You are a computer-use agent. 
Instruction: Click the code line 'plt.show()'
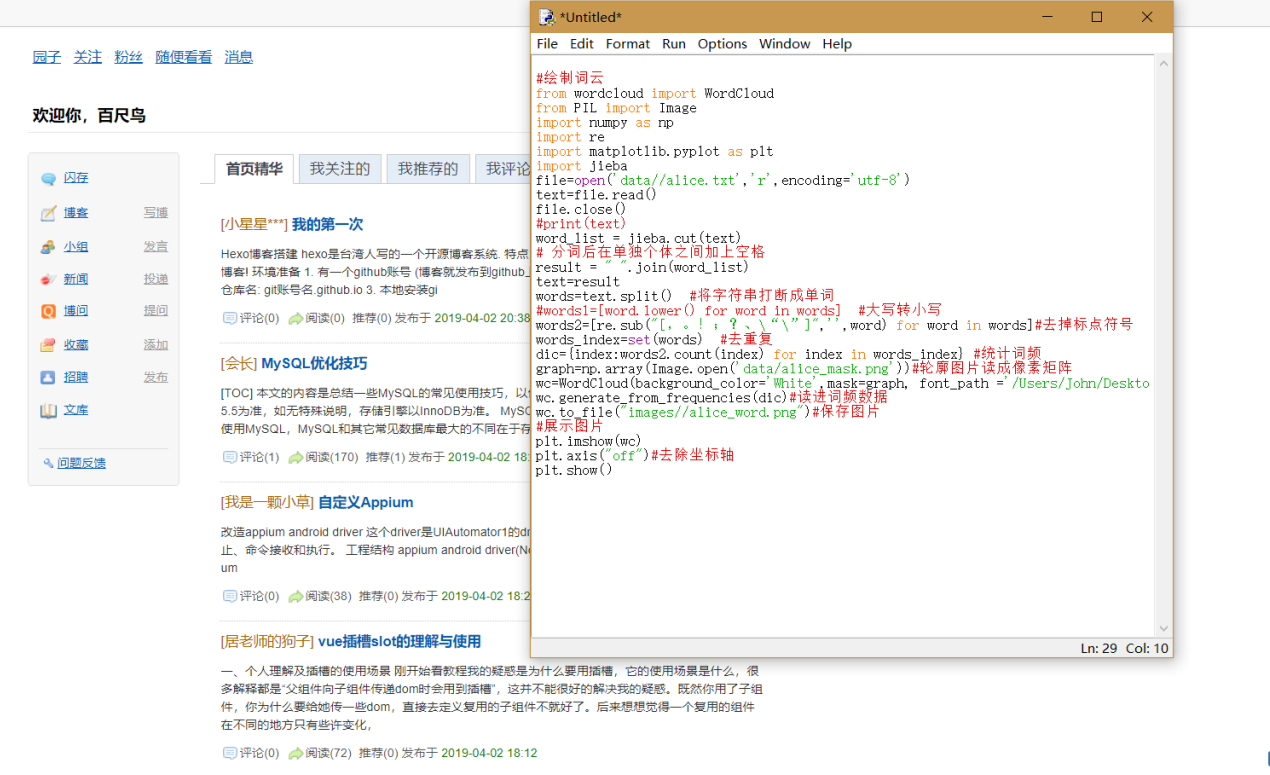pyautogui.click(x=574, y=470)
